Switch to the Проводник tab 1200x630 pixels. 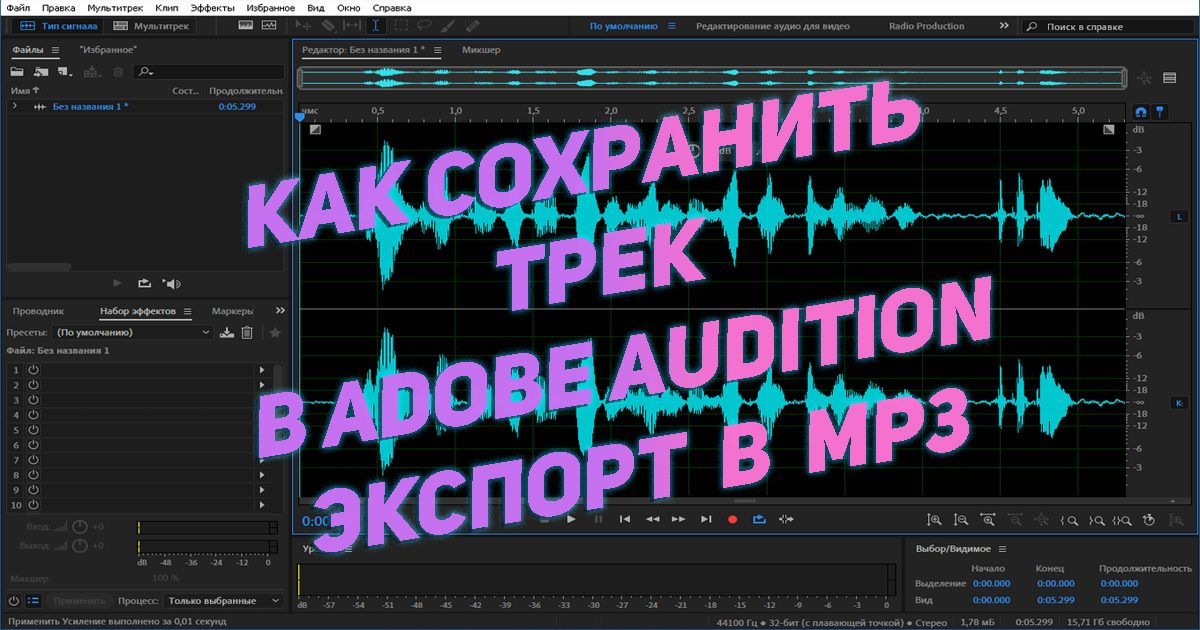(x=39, y=311)
